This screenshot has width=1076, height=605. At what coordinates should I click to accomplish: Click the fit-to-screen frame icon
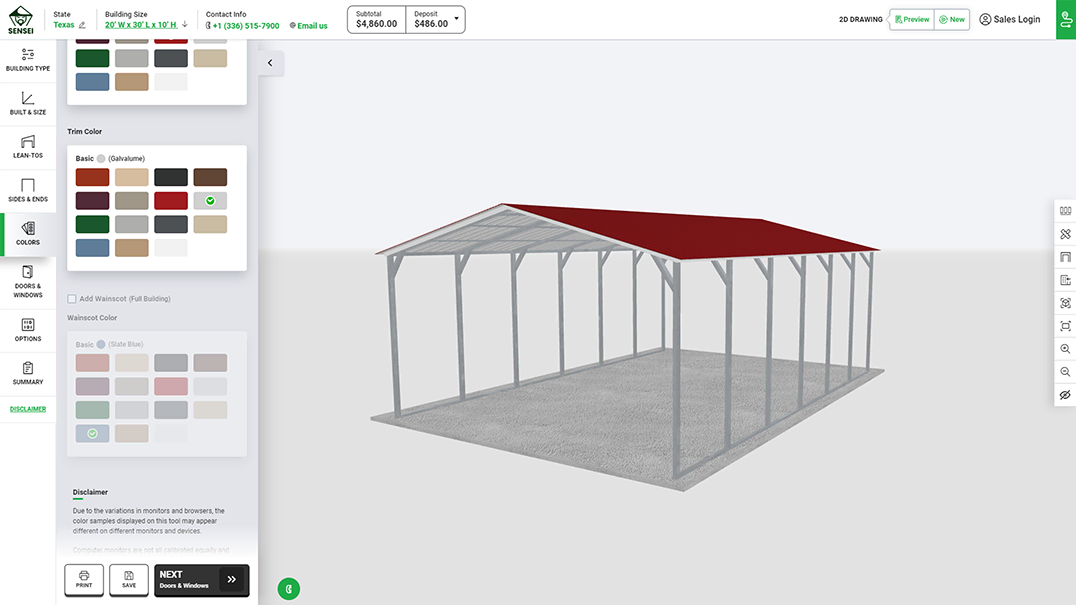pyautogui.click(x=1065, y=326)
